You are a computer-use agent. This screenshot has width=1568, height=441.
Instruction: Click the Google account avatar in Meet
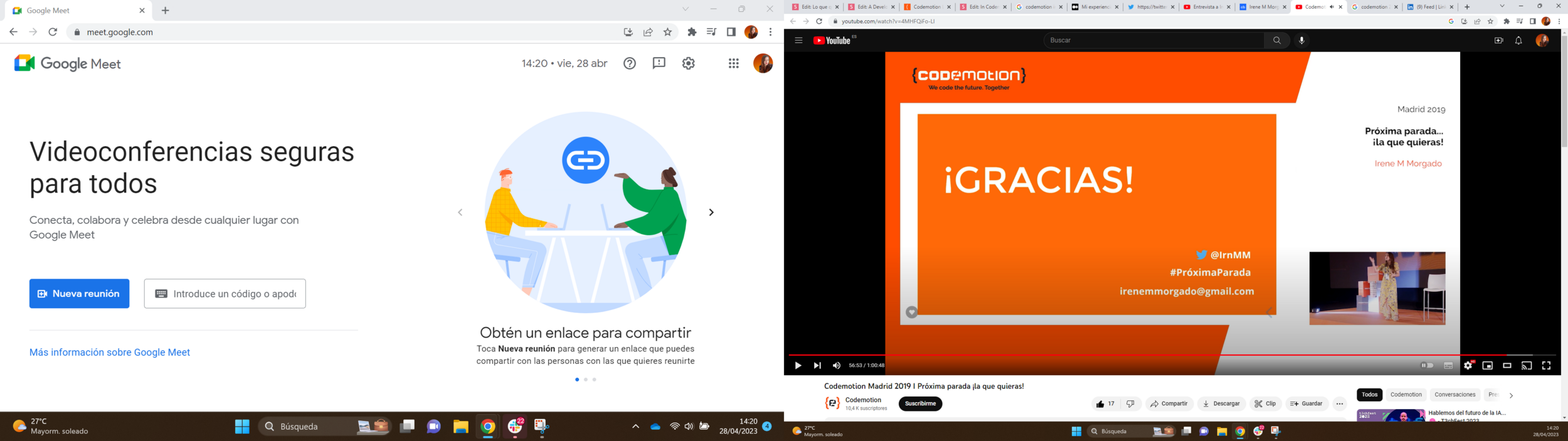point(763,63)
